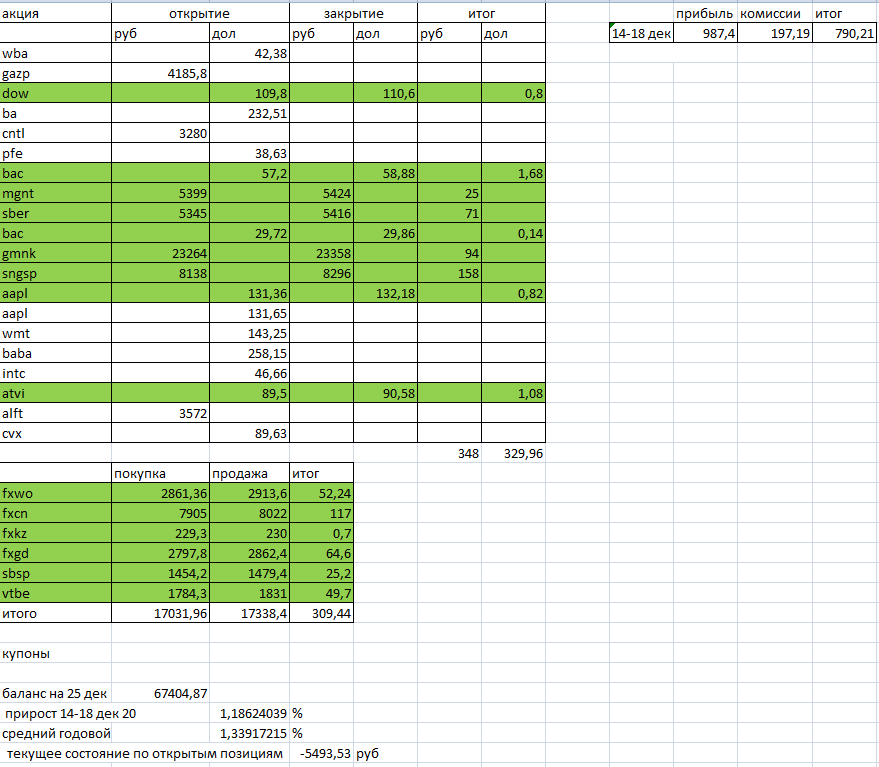Select sngsp result 158
This screenshot has width=879, height=767.
click(x=449, y=273)
